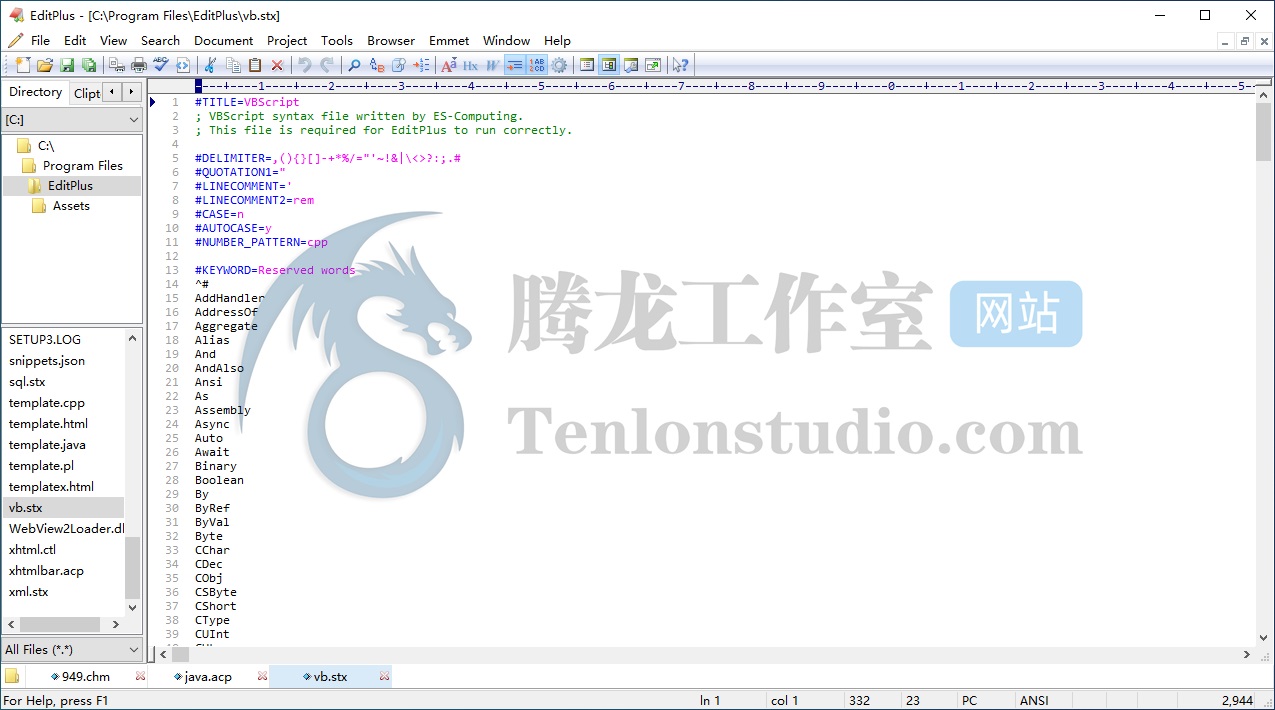Image resolution: width=1275 pixels, height=710 pixels.
Task: Toggle the Hex viewer (Hx) button
Action: (x=470, y=65)
